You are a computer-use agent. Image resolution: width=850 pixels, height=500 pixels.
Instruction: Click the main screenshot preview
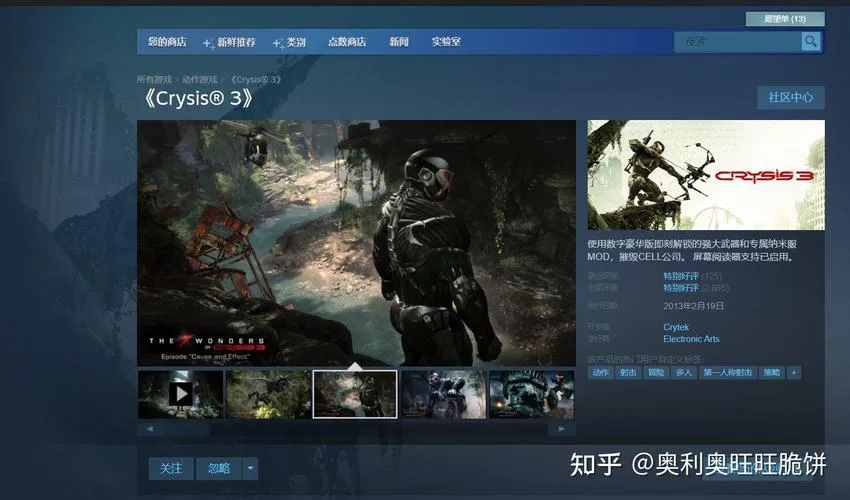[356, 243]
